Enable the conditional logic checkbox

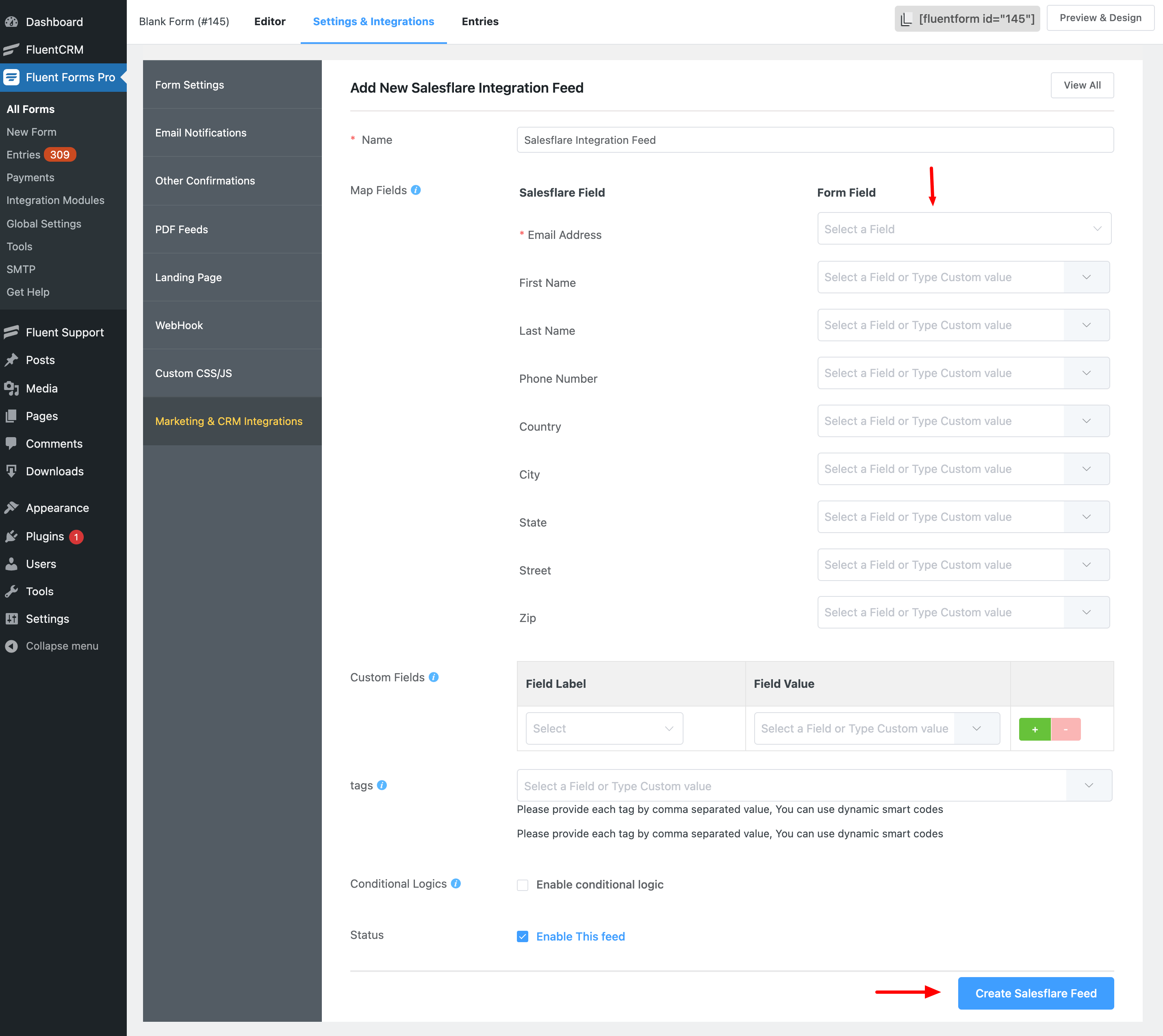point(523,884)
